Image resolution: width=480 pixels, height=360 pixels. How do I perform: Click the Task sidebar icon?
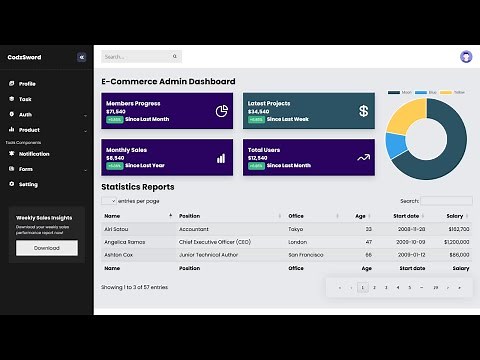tap(12, 99)
